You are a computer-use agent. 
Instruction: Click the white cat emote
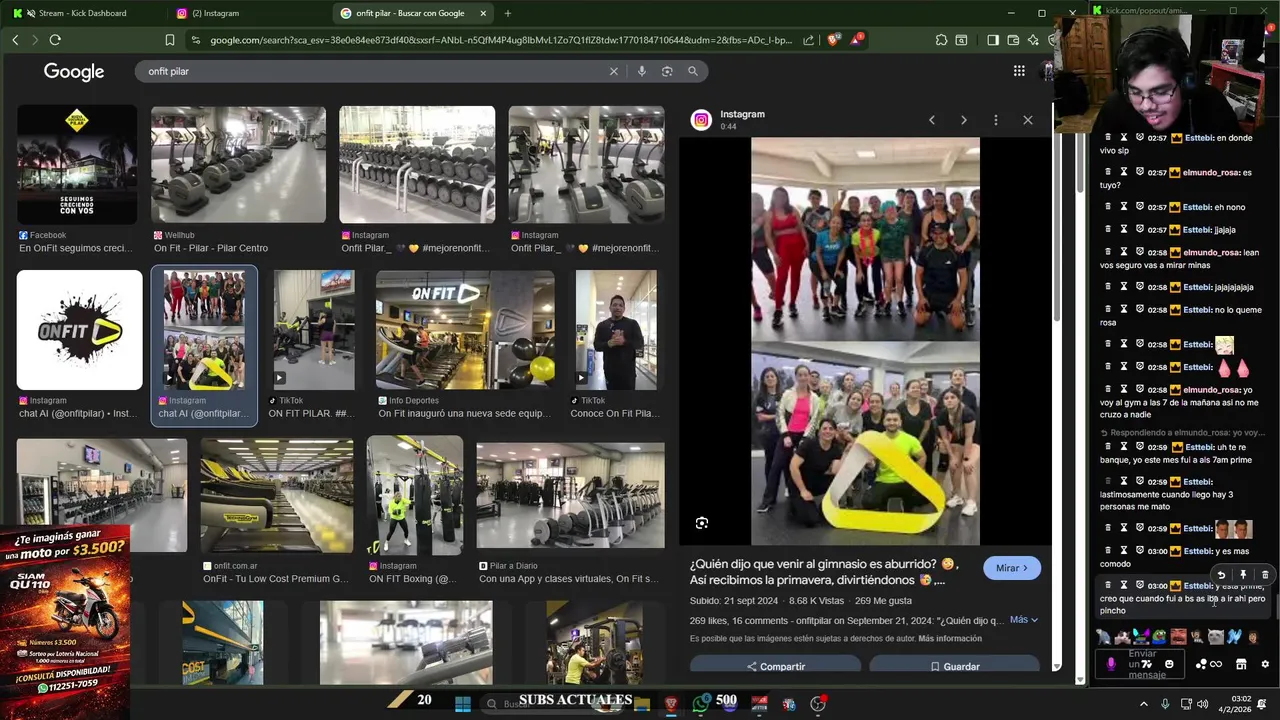[x=1215, y=636]
